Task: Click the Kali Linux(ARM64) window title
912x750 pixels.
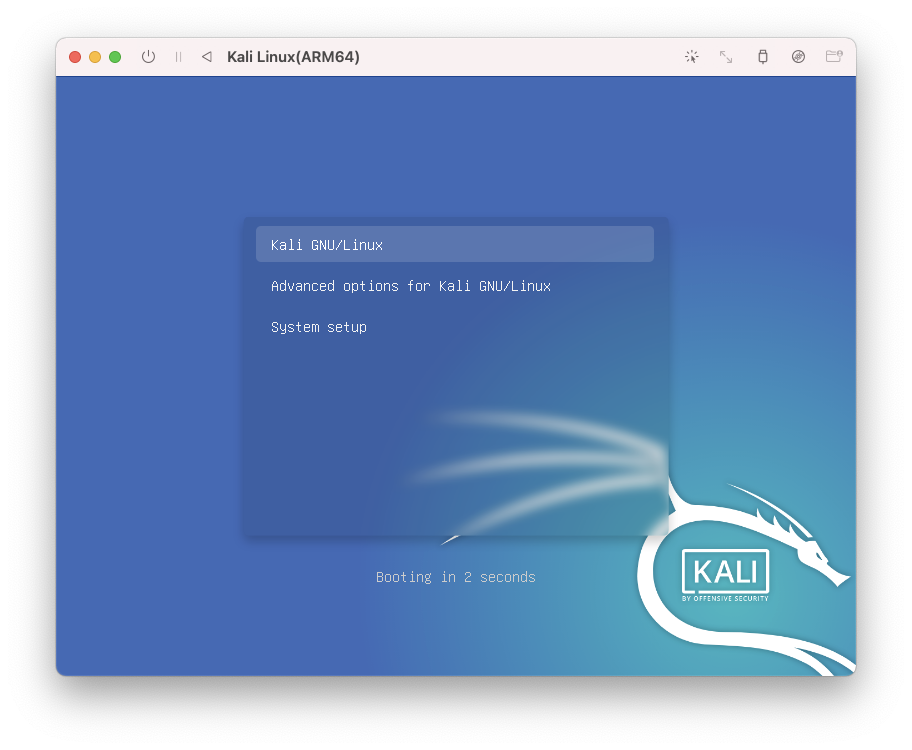Action: pos(293,56)
